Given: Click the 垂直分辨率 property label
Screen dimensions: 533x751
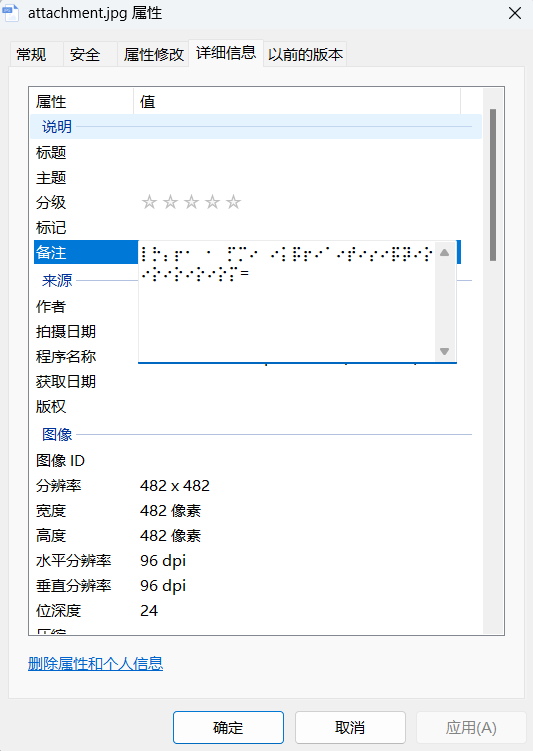Looking at the screenshot, I should coord(73,585).
